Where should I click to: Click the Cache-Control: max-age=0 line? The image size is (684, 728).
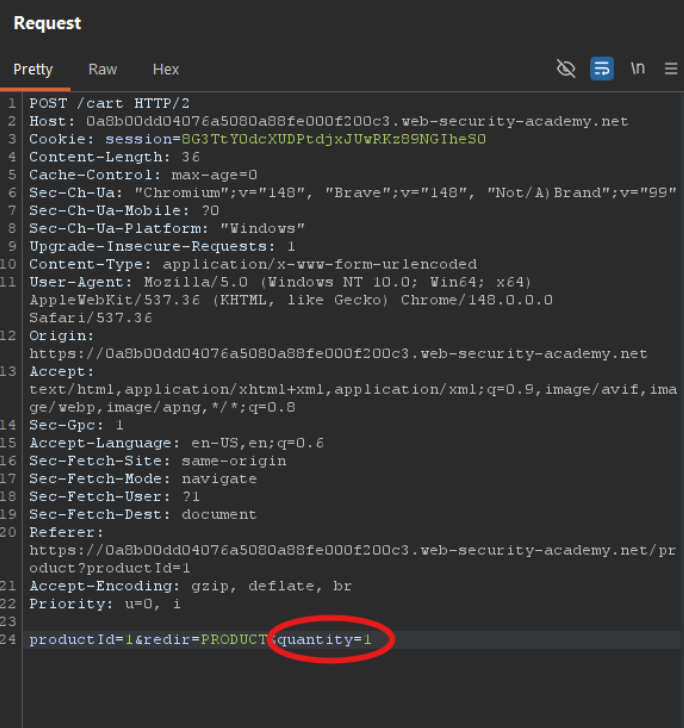pos(143,175)
